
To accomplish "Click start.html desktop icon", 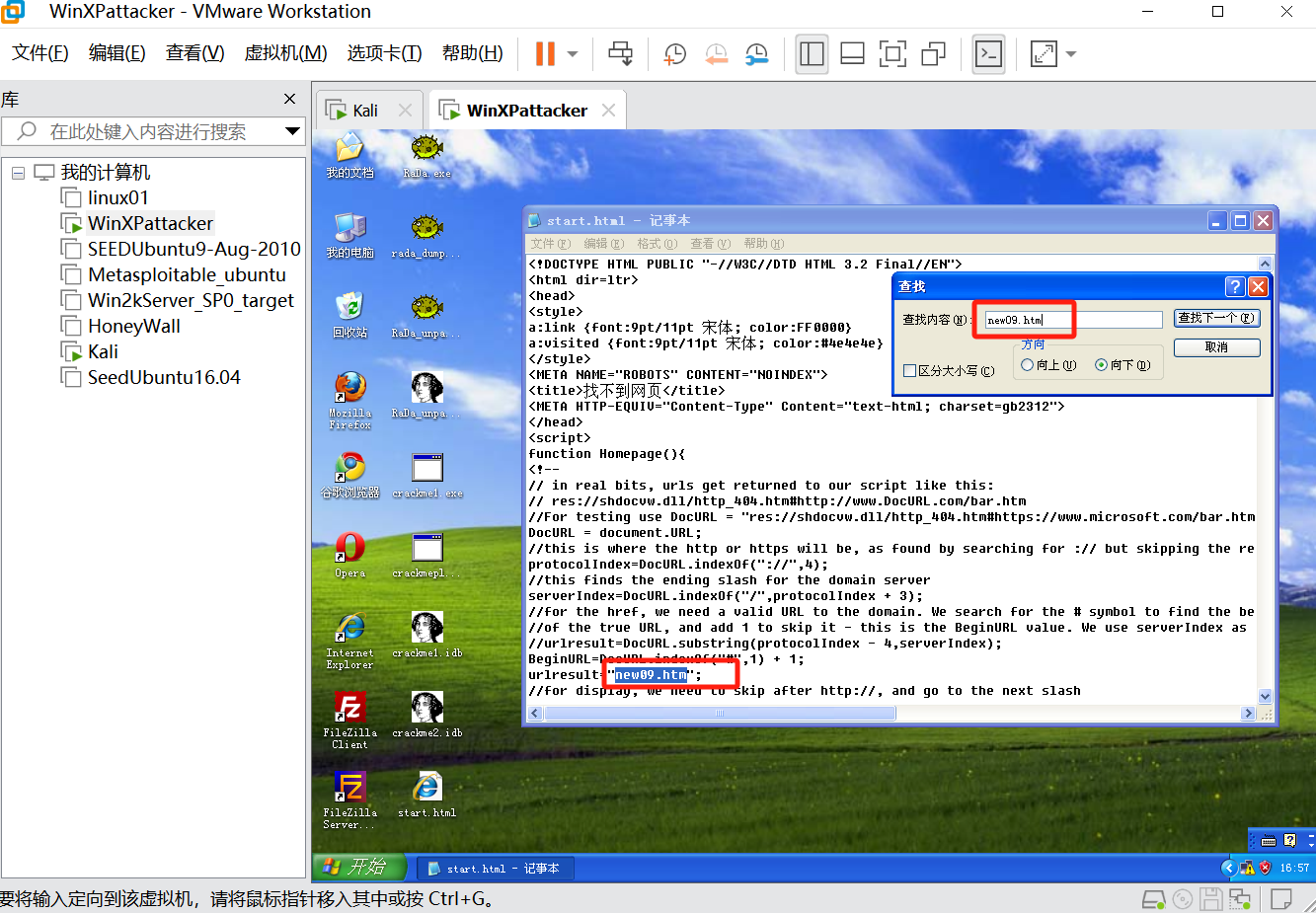I will (426, 795).
